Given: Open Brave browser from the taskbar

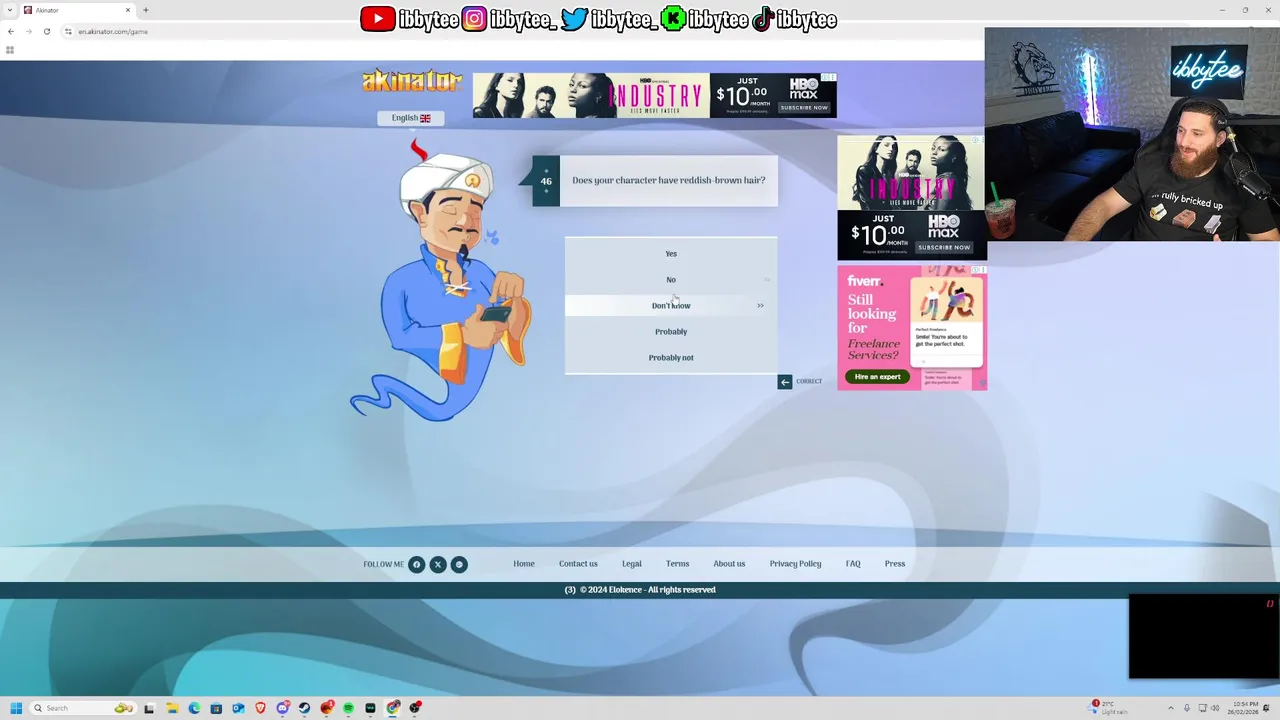Looking at the screenshot, I should 260,708.
